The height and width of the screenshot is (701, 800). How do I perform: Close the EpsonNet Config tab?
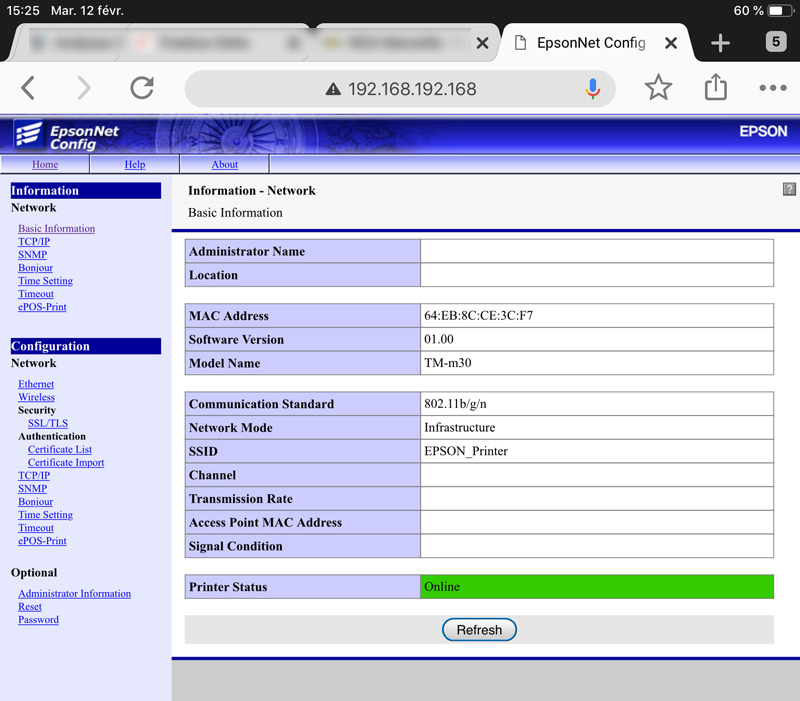pyautogui.click(x=671, y=43)
